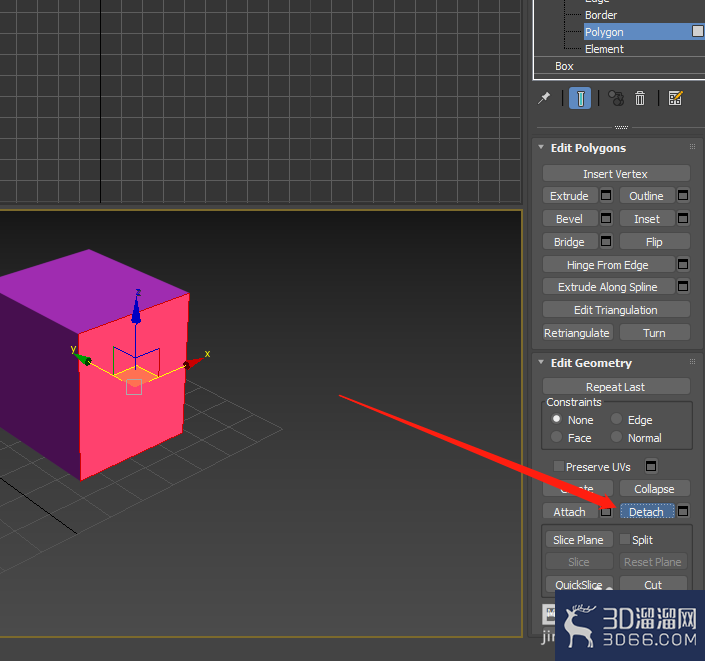Click Flip button

click(655, 242)
